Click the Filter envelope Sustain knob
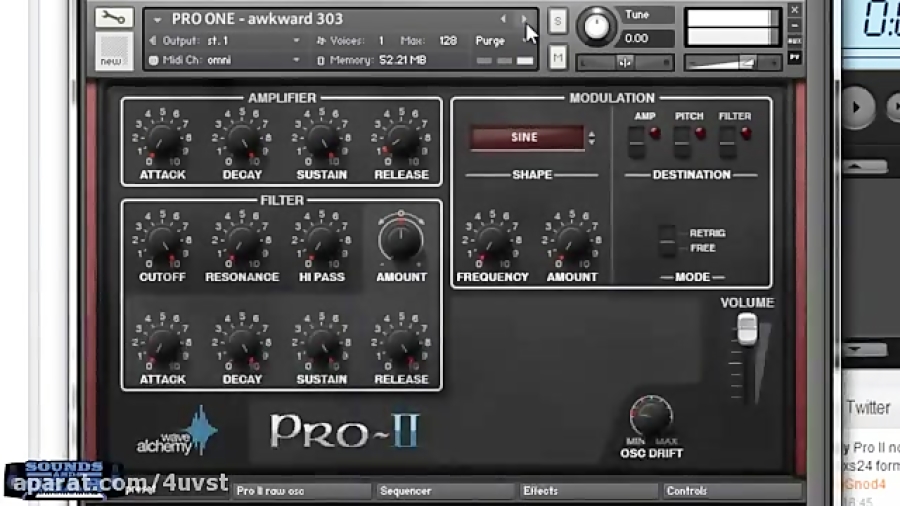The width and height of the screenshot is (900, 506). point(321,342)
